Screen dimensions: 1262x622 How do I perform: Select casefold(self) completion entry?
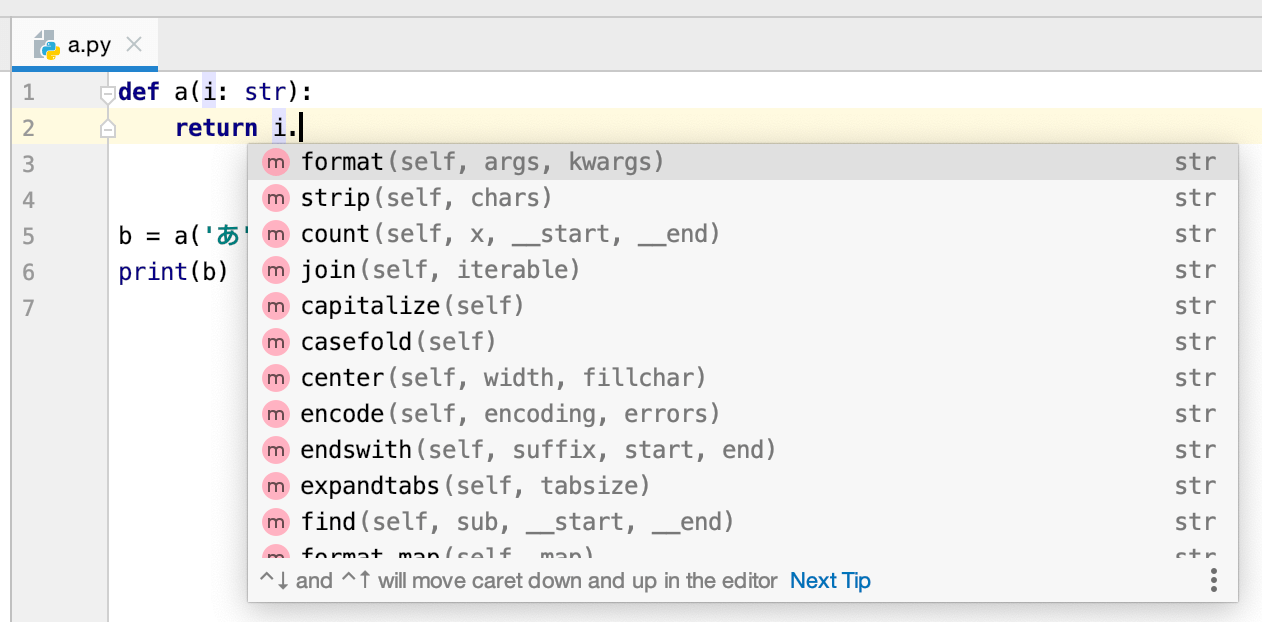(x=743, y=342)
